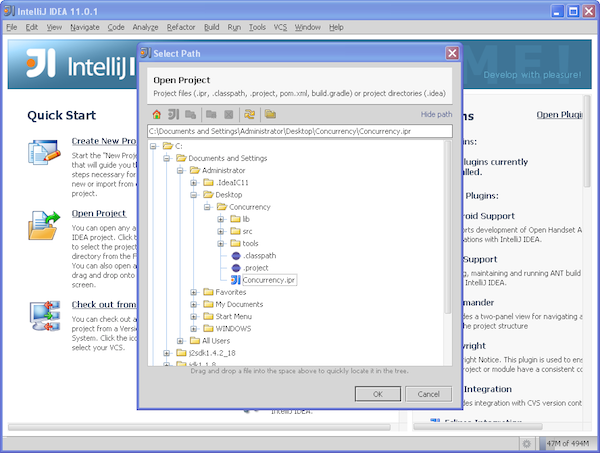Click the Check out from link
The image size is (600, 453).
pos(104,304)
